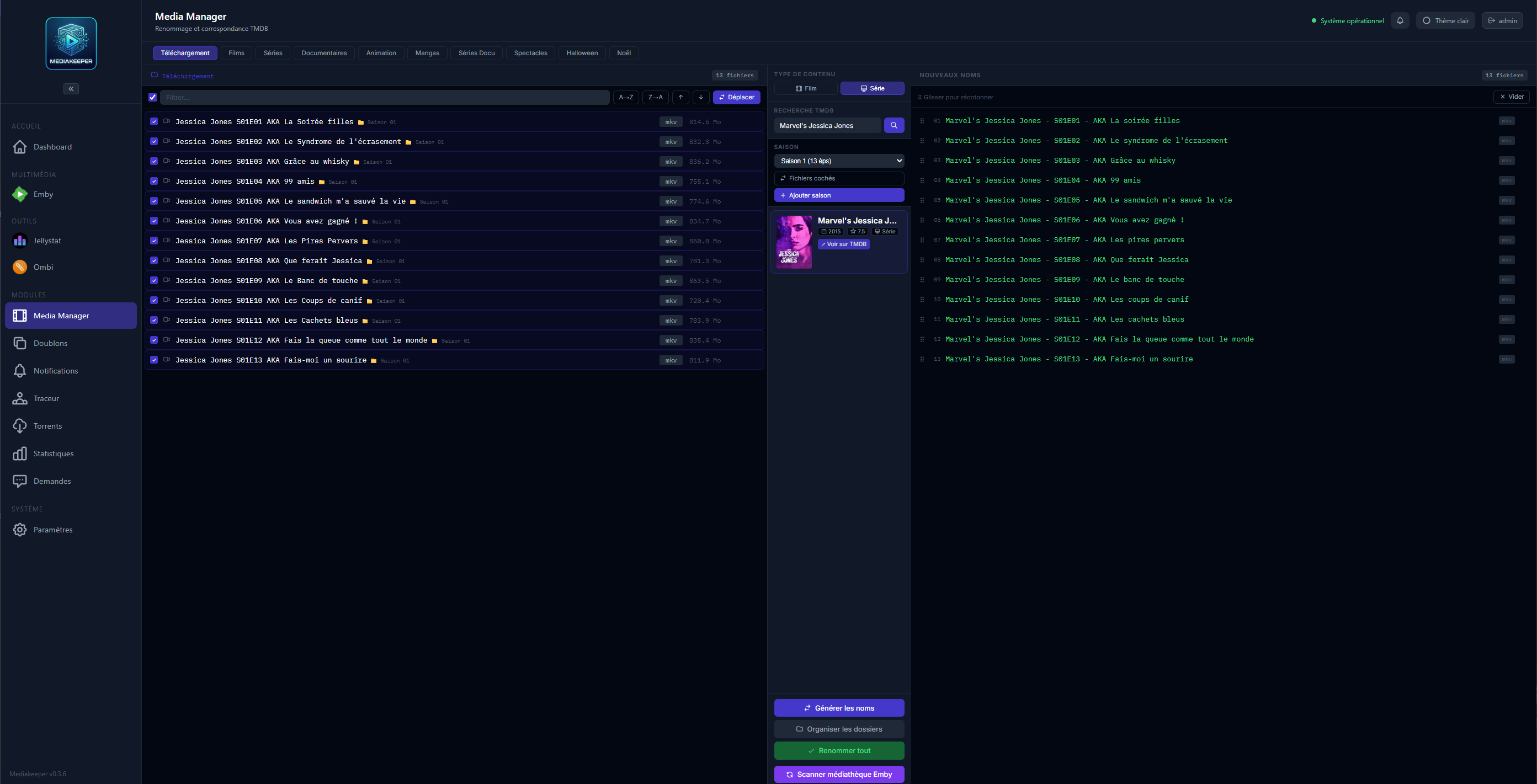Image resolution: width=1537 pixels, height=784 pixels.
Task: Open Jellystat from the sidebar
Action: point(46,241)
